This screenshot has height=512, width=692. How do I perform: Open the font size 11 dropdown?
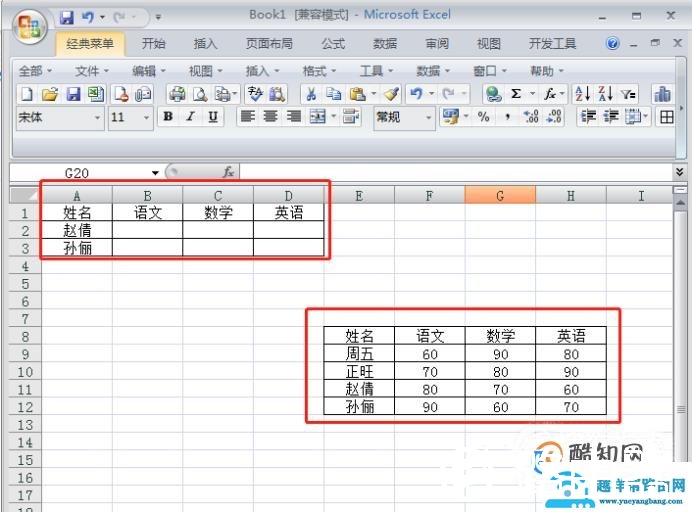click(x=146, y=118)
